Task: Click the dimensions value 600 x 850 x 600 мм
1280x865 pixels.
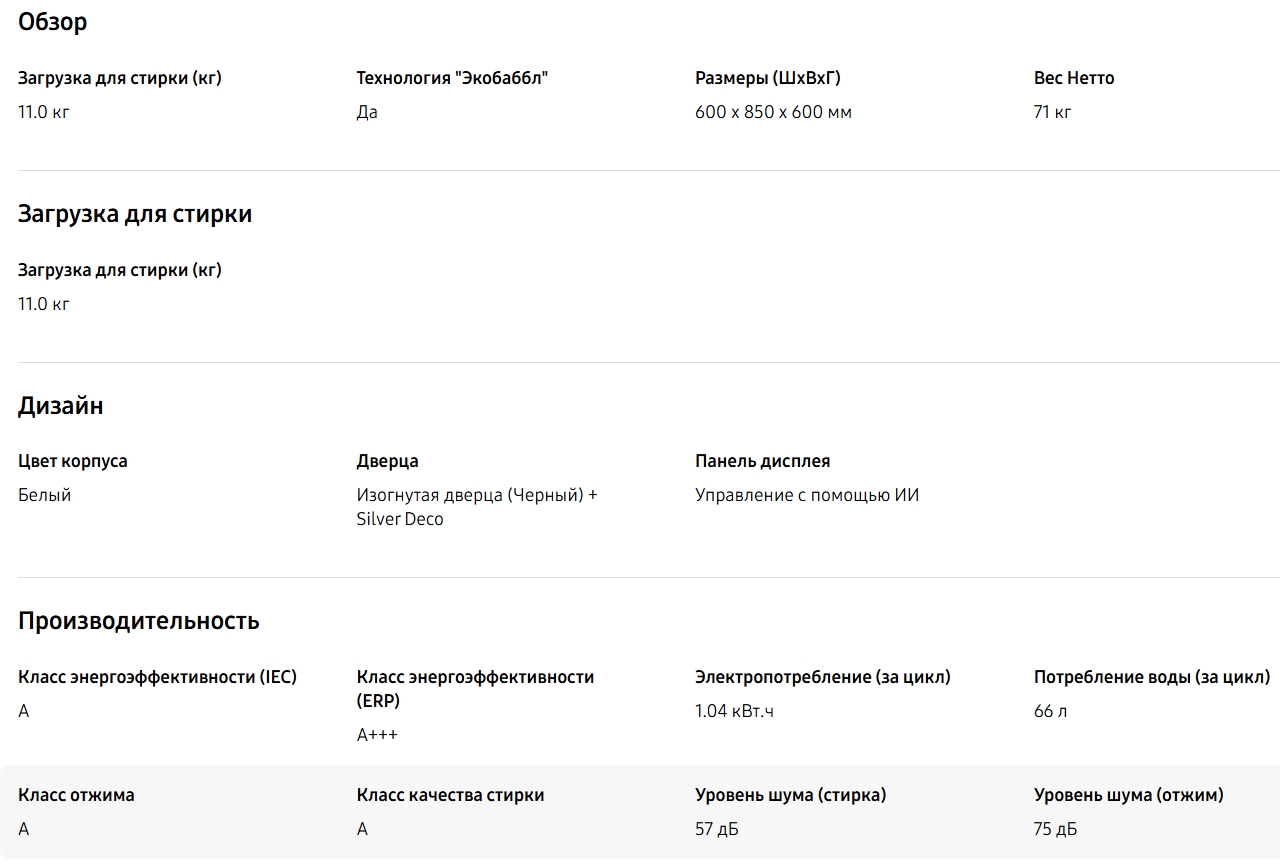Action: click(x=773, y=112)
